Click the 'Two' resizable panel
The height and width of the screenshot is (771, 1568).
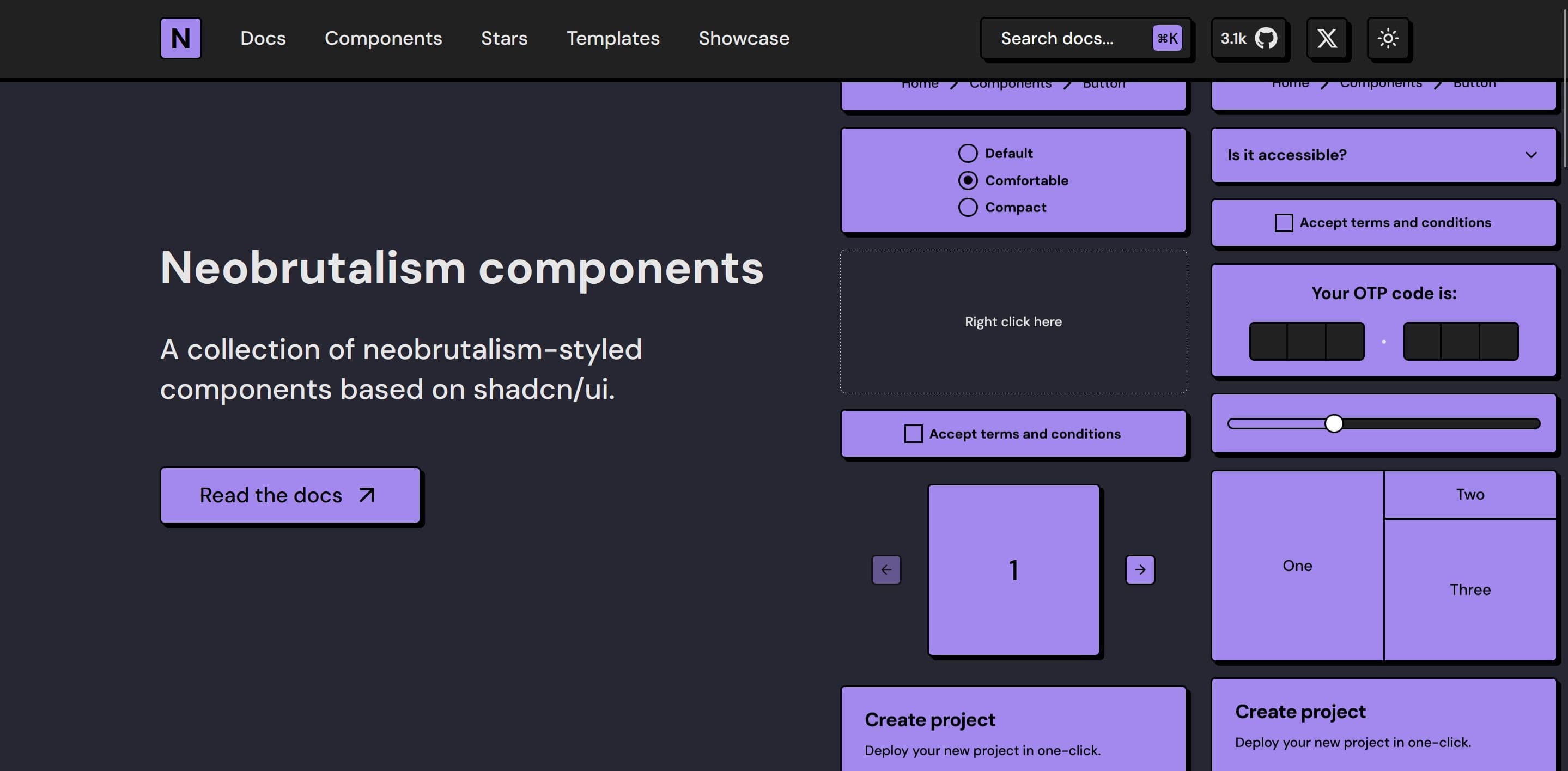pyautogui.click(x=1470, y=494)
